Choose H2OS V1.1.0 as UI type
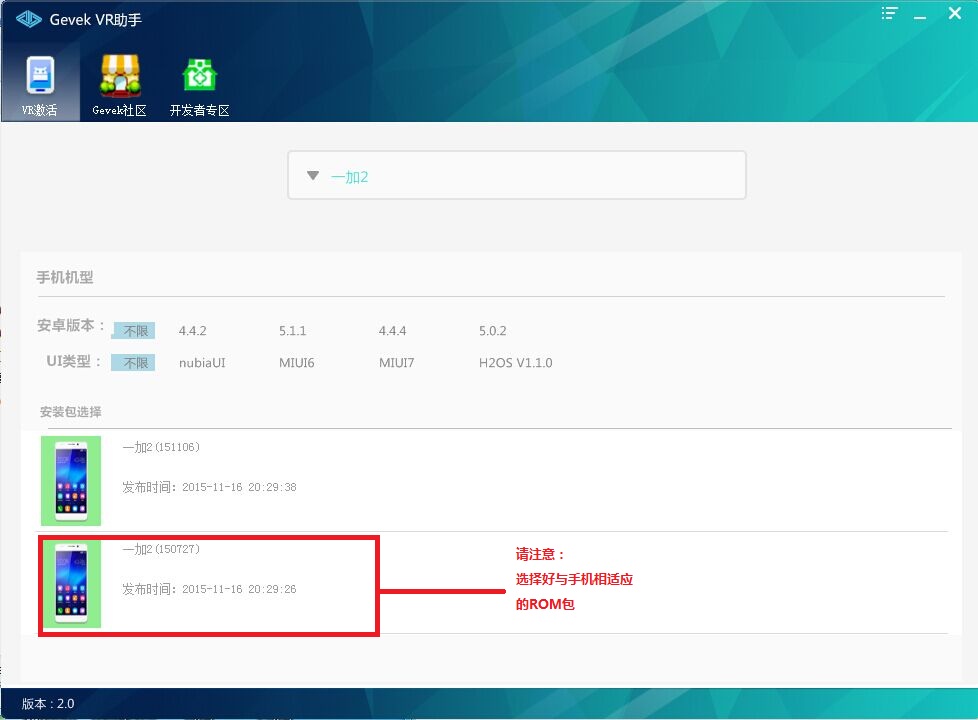Image resolution: width=978 pixels, height=720 pixels. point(516,362)
